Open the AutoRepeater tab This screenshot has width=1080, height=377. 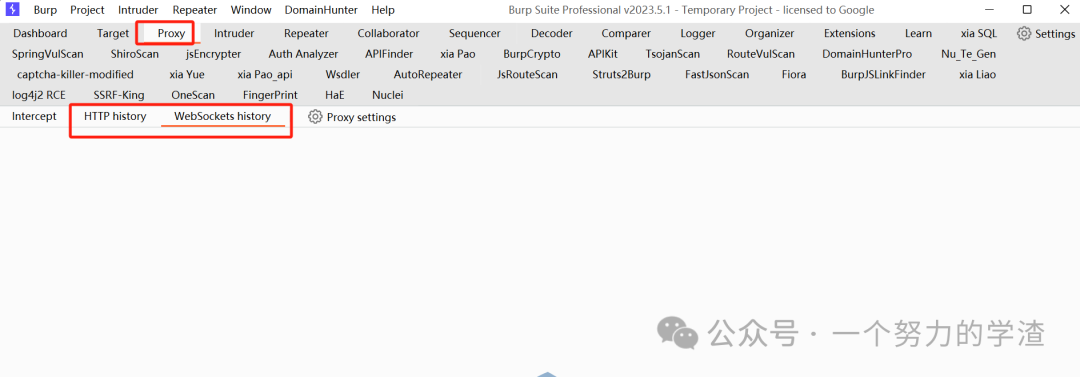point(428,74)
